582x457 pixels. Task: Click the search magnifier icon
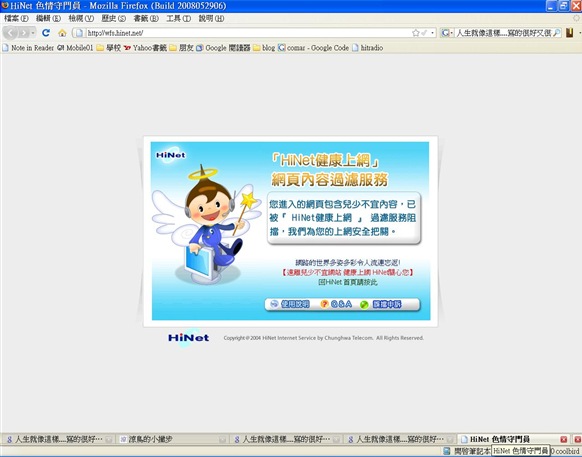point(557,33)
